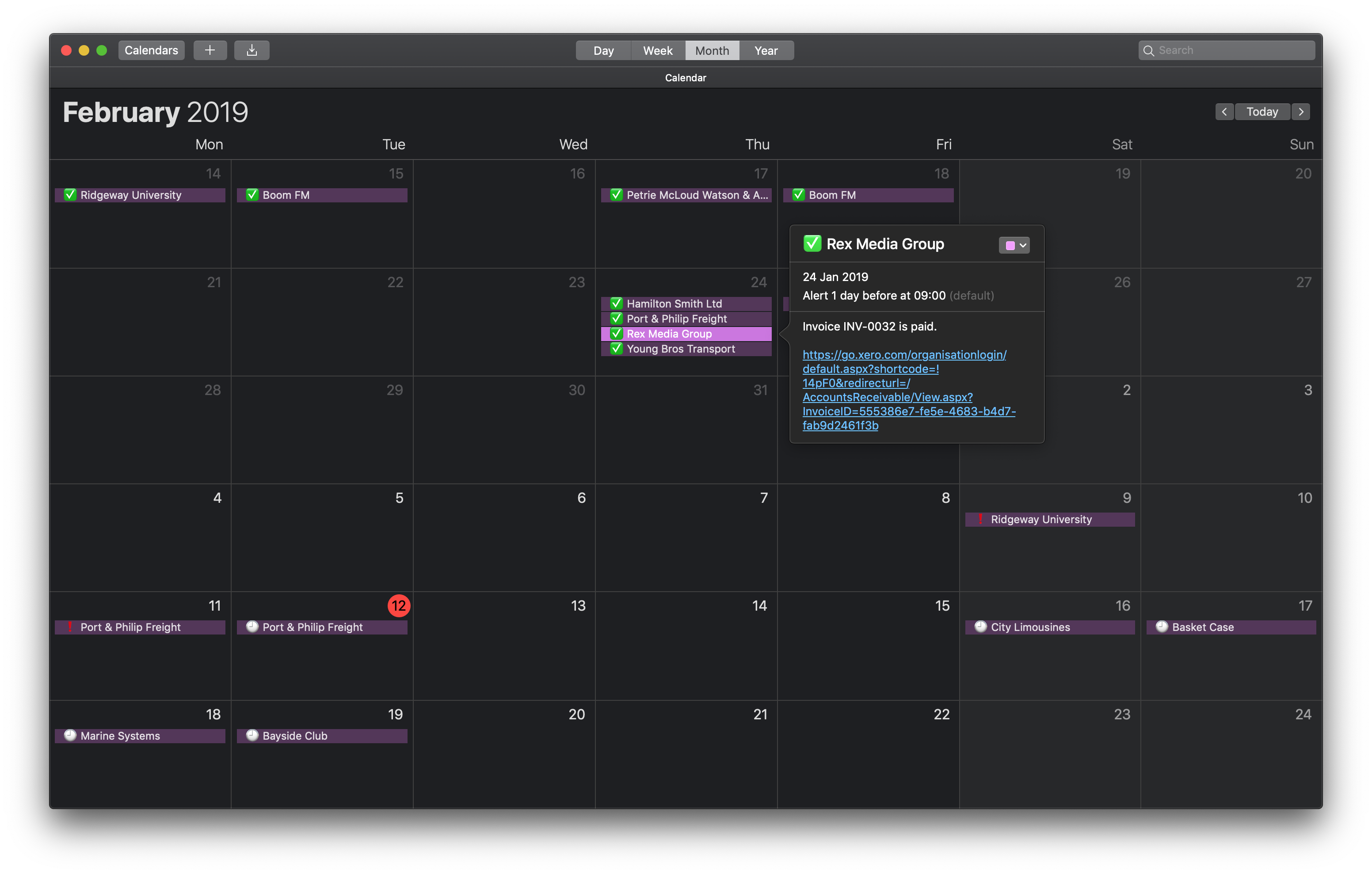Screen dimensions: 1372x874
Task: Click clock icon on Bayside Club event
Action: tap(252, 735)
